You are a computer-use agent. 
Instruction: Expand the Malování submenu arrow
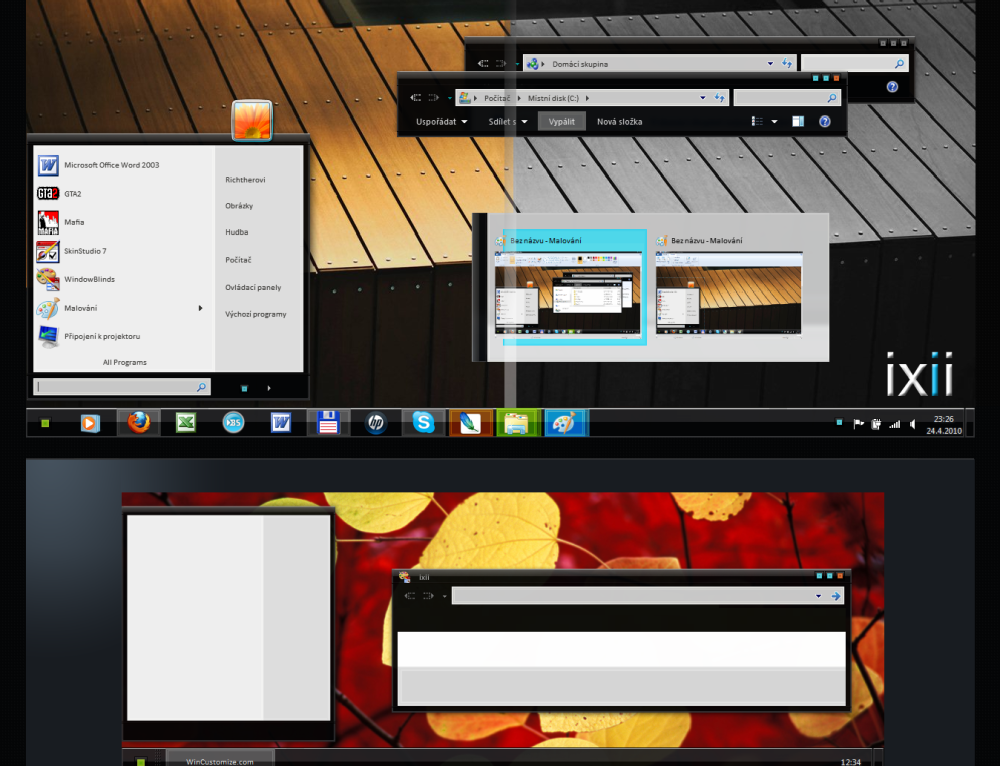[201, 308]
